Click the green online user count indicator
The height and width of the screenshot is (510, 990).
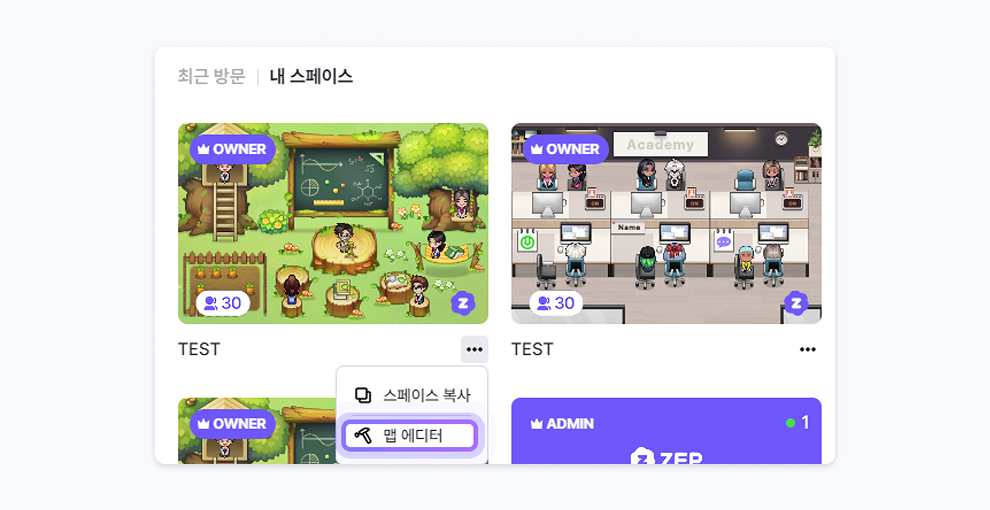(797, 423)
